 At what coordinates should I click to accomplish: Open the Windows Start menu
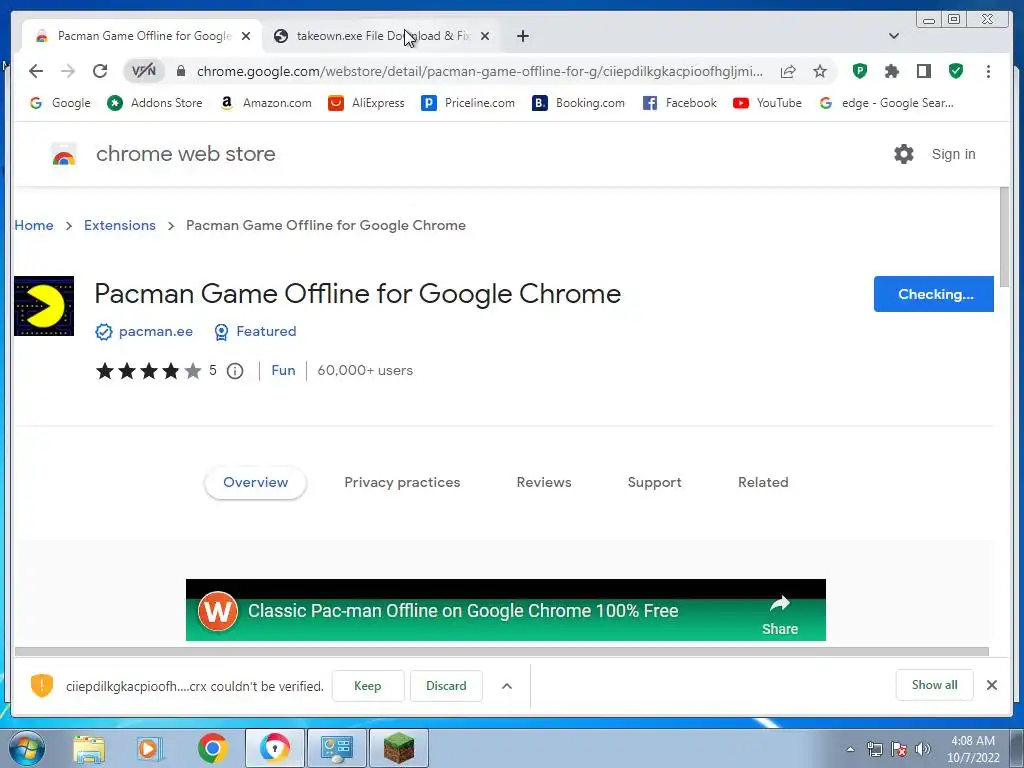coord(26,748)
